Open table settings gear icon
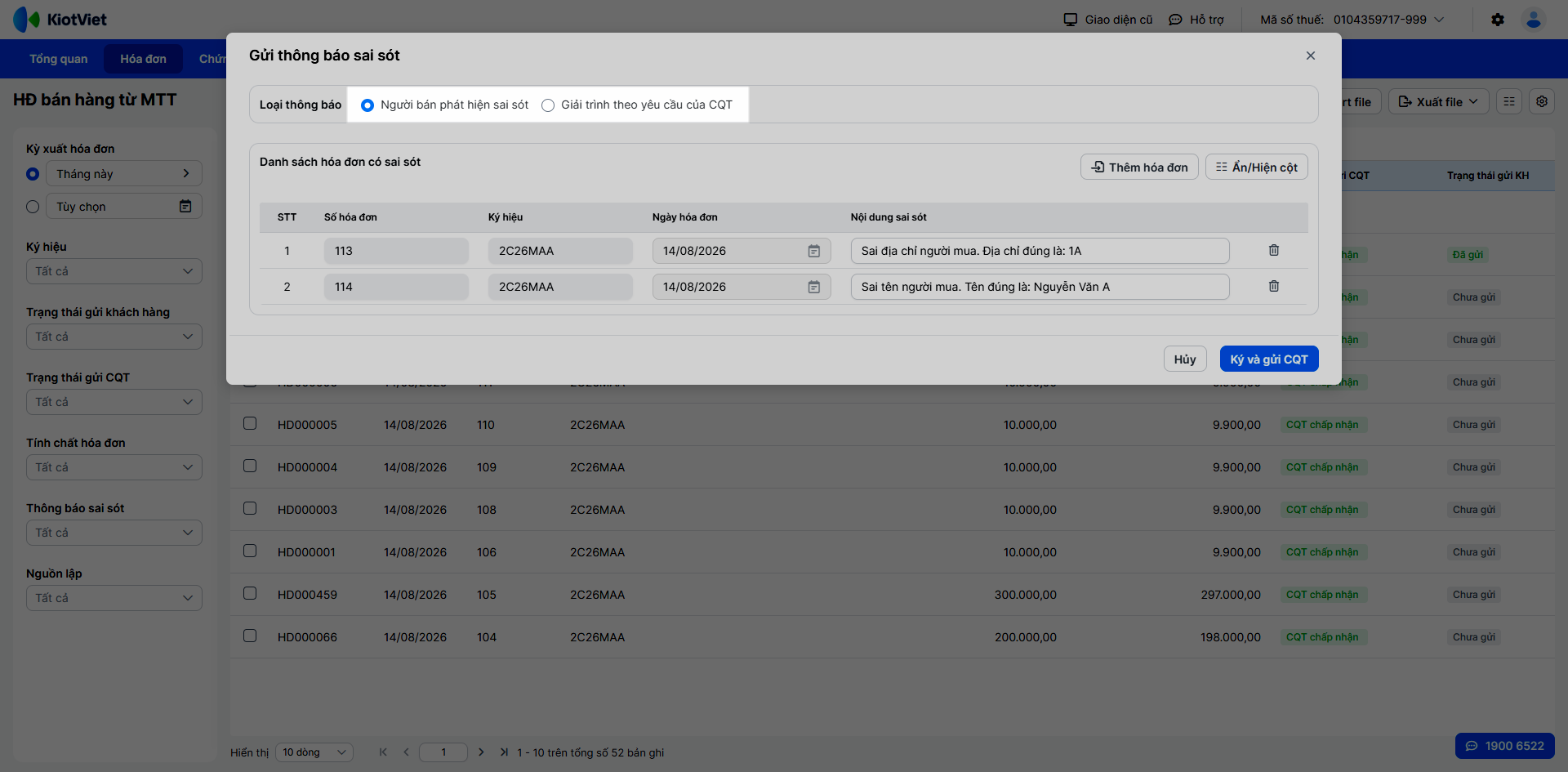 [x=1542, y=101]
